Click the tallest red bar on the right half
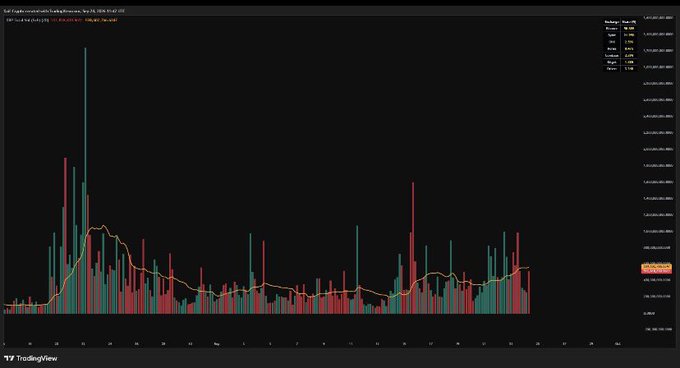Viewport: 680px width, 368px height. 413,248
